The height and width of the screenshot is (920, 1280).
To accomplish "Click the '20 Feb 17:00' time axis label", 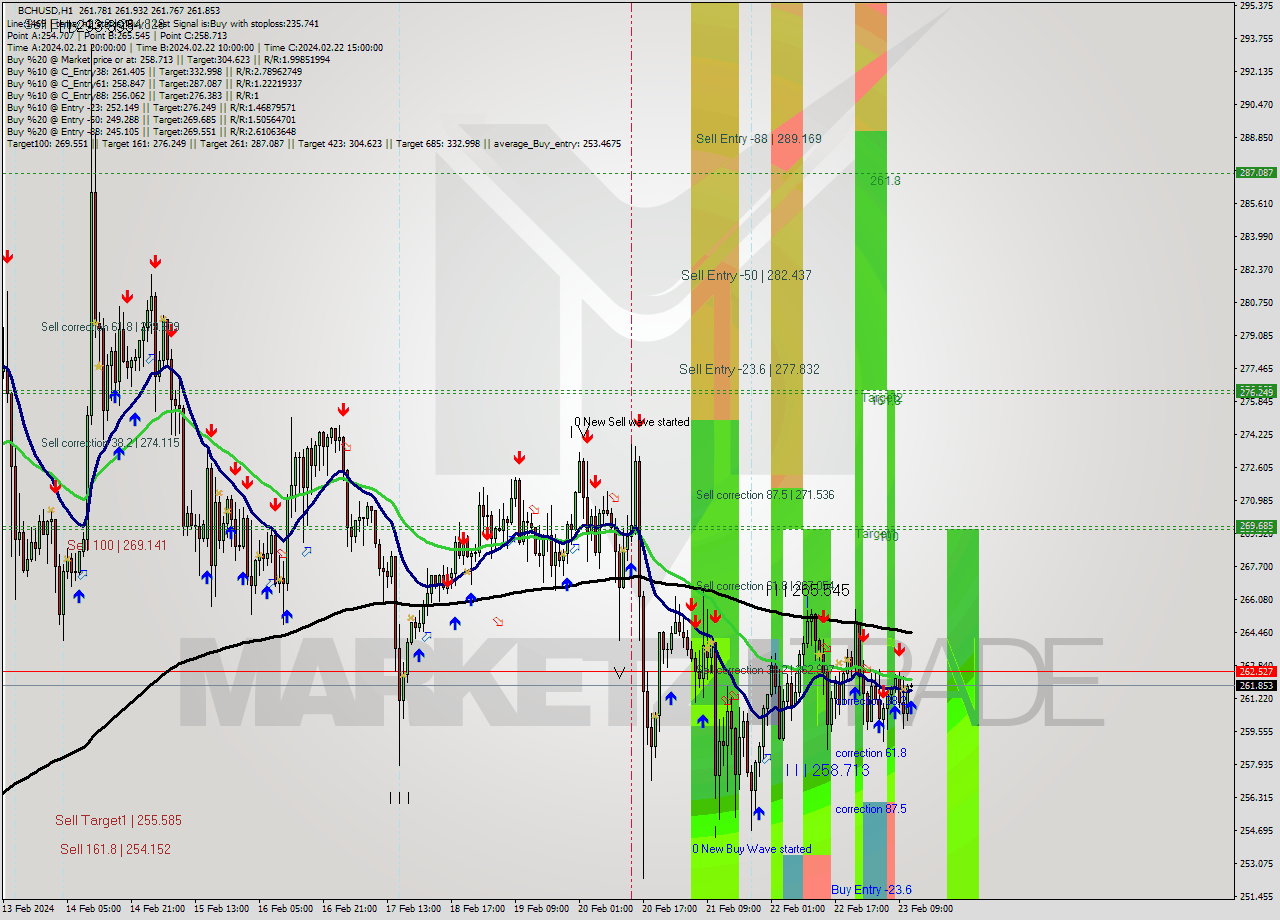I will 669,909.
